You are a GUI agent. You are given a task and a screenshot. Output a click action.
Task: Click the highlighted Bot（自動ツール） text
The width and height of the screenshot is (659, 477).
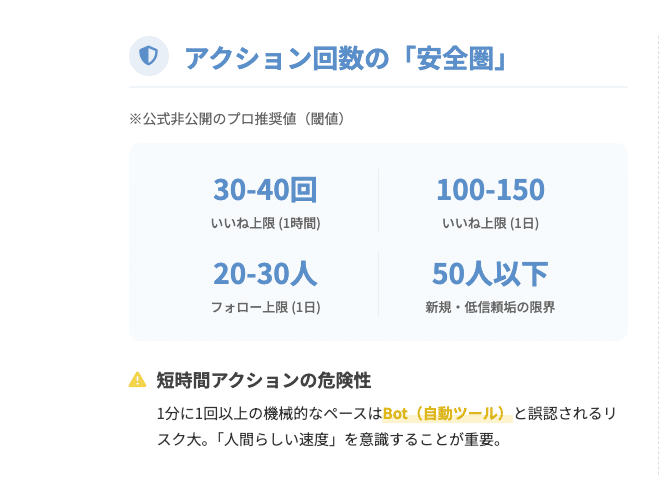[446, 413]
